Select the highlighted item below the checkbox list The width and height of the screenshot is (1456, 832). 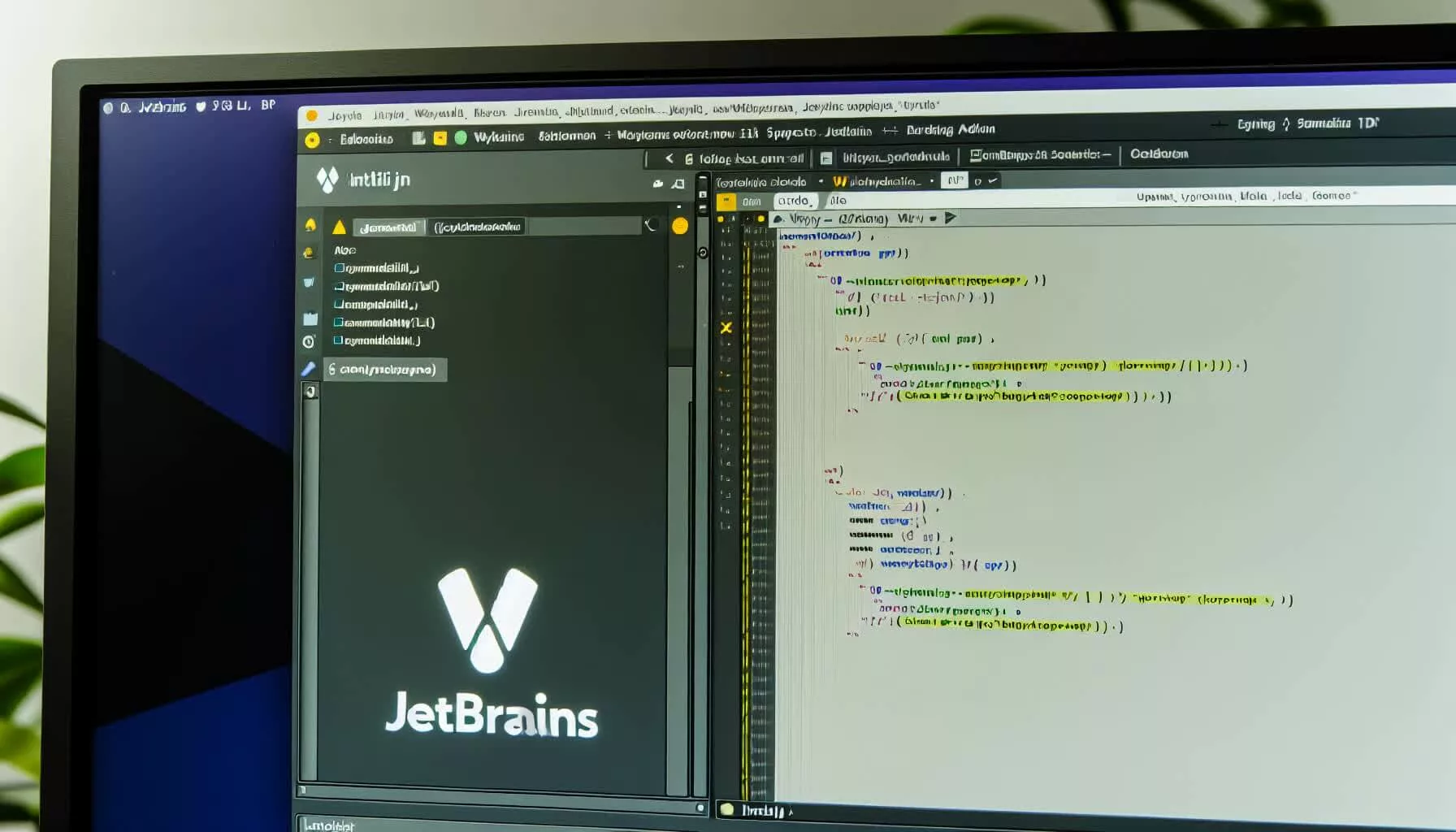coord(386,370)
